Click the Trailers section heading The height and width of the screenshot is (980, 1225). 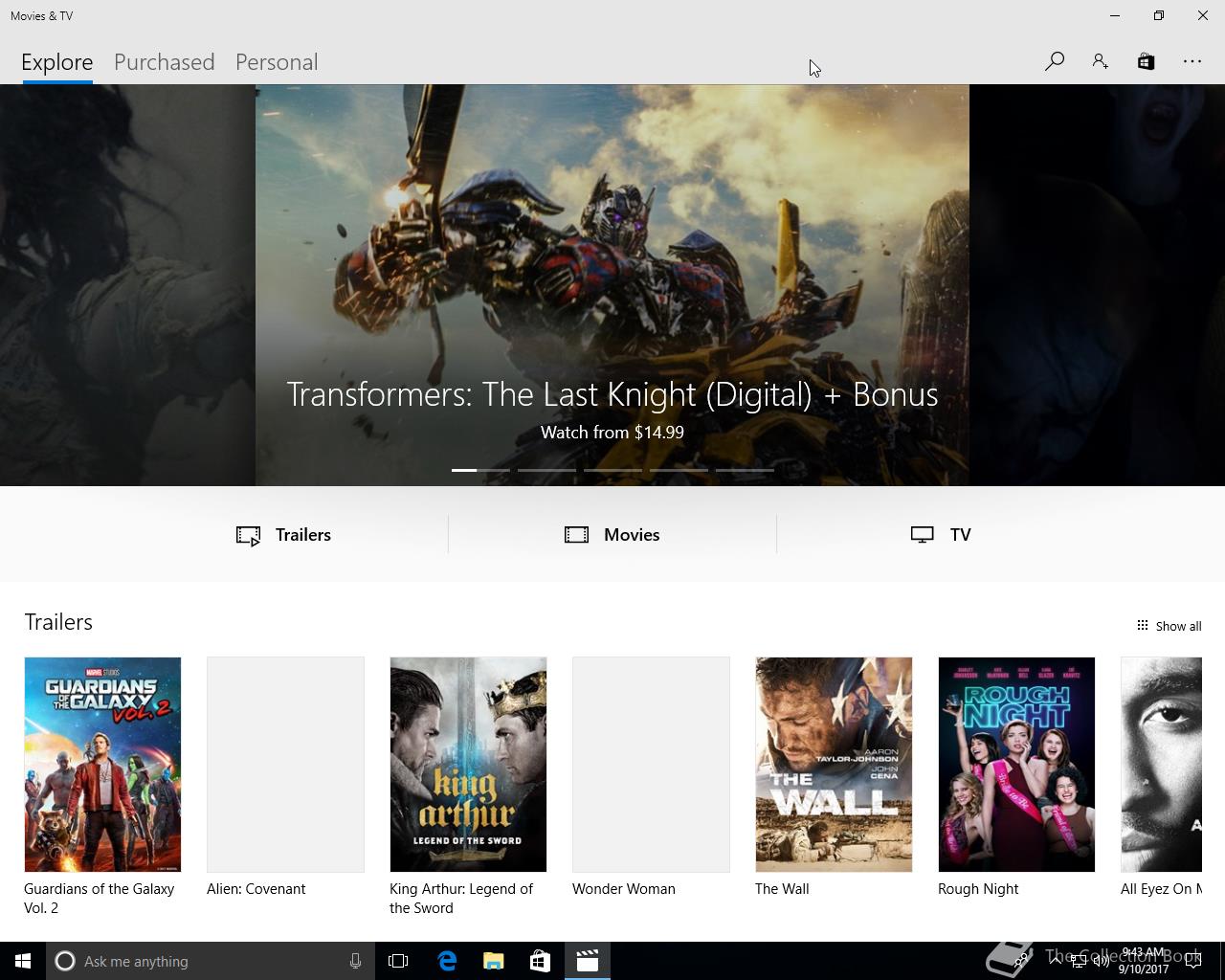click(x=58, y=622)
